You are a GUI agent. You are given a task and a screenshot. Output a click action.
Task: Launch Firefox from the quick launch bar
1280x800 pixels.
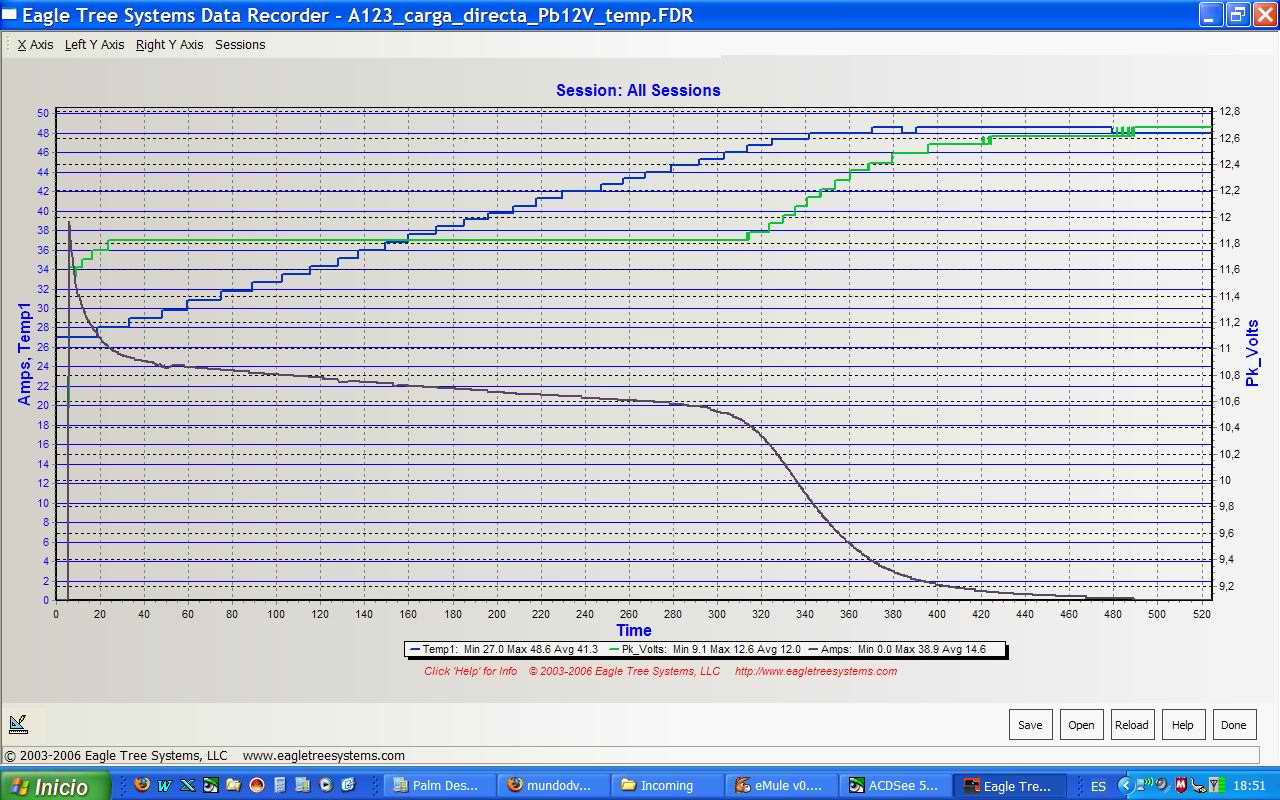tap(141, 785)
